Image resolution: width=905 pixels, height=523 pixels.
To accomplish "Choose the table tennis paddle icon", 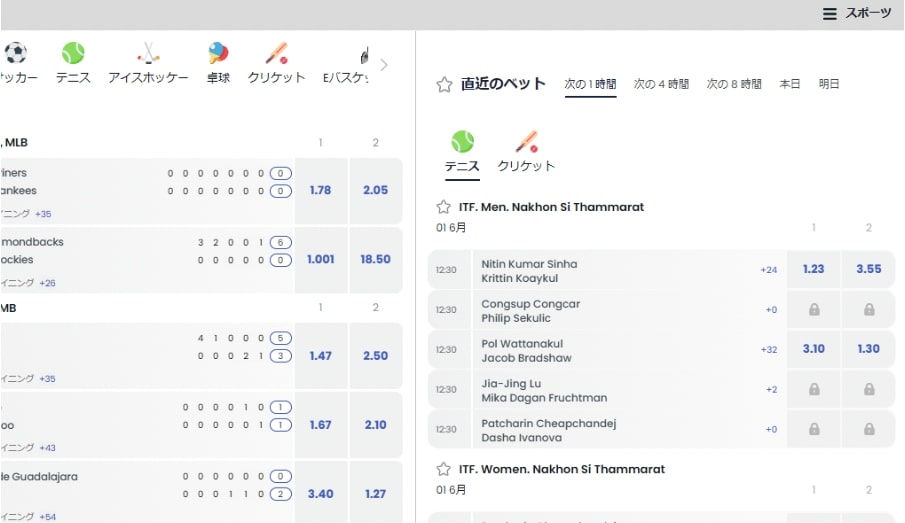I will 219,53.
